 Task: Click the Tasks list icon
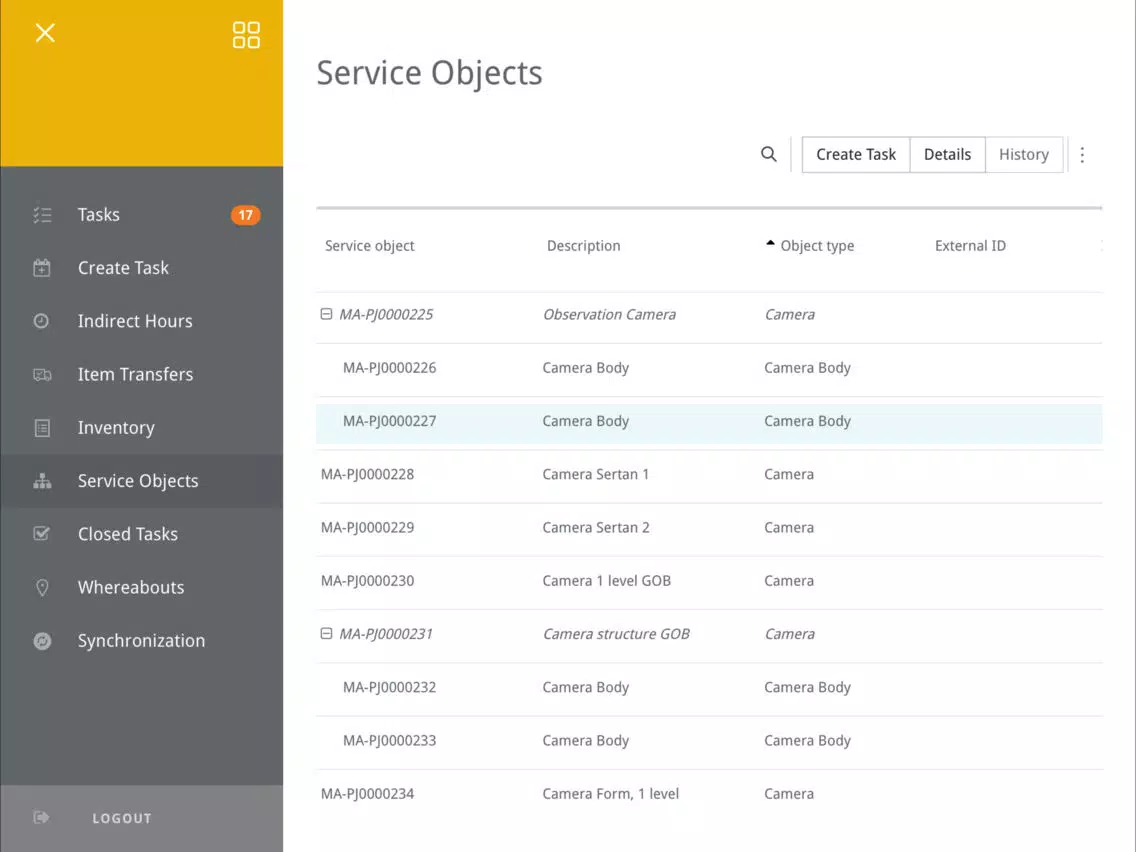(x=42, y=214)
